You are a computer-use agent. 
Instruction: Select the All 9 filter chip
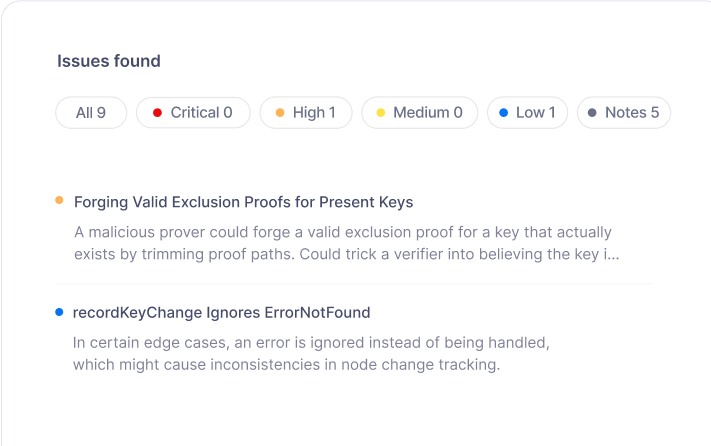(91, 112)
